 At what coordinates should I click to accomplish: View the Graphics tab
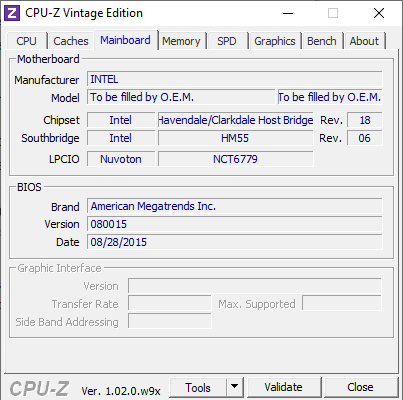point(275,41)
